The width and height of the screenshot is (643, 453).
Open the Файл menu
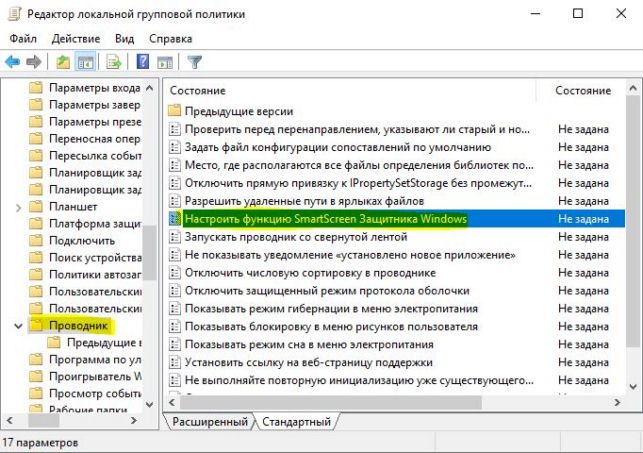[x=23, y=39]
